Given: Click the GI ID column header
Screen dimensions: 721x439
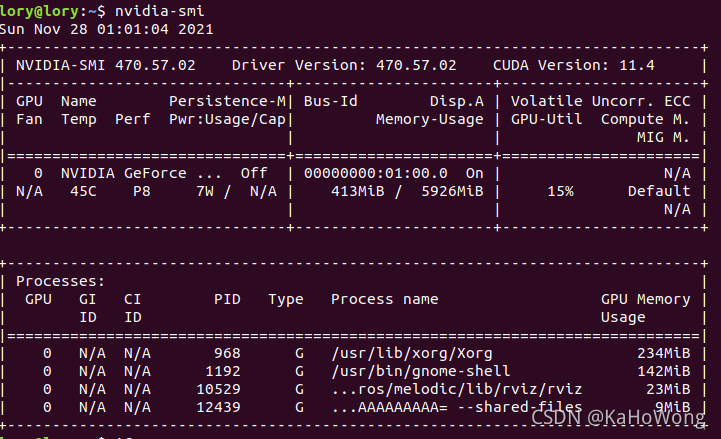Looking at the screenshot, I should tap(87, 308).
